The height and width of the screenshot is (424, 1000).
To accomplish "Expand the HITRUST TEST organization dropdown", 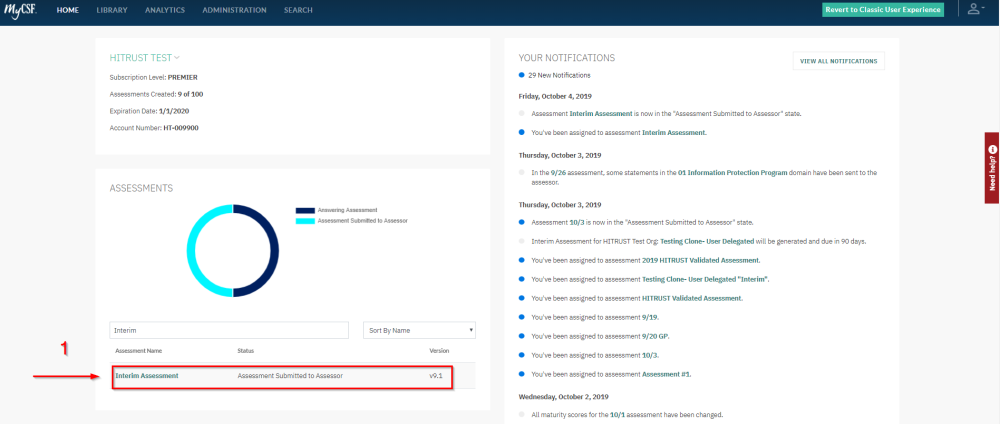I will (x=144, y=57).
